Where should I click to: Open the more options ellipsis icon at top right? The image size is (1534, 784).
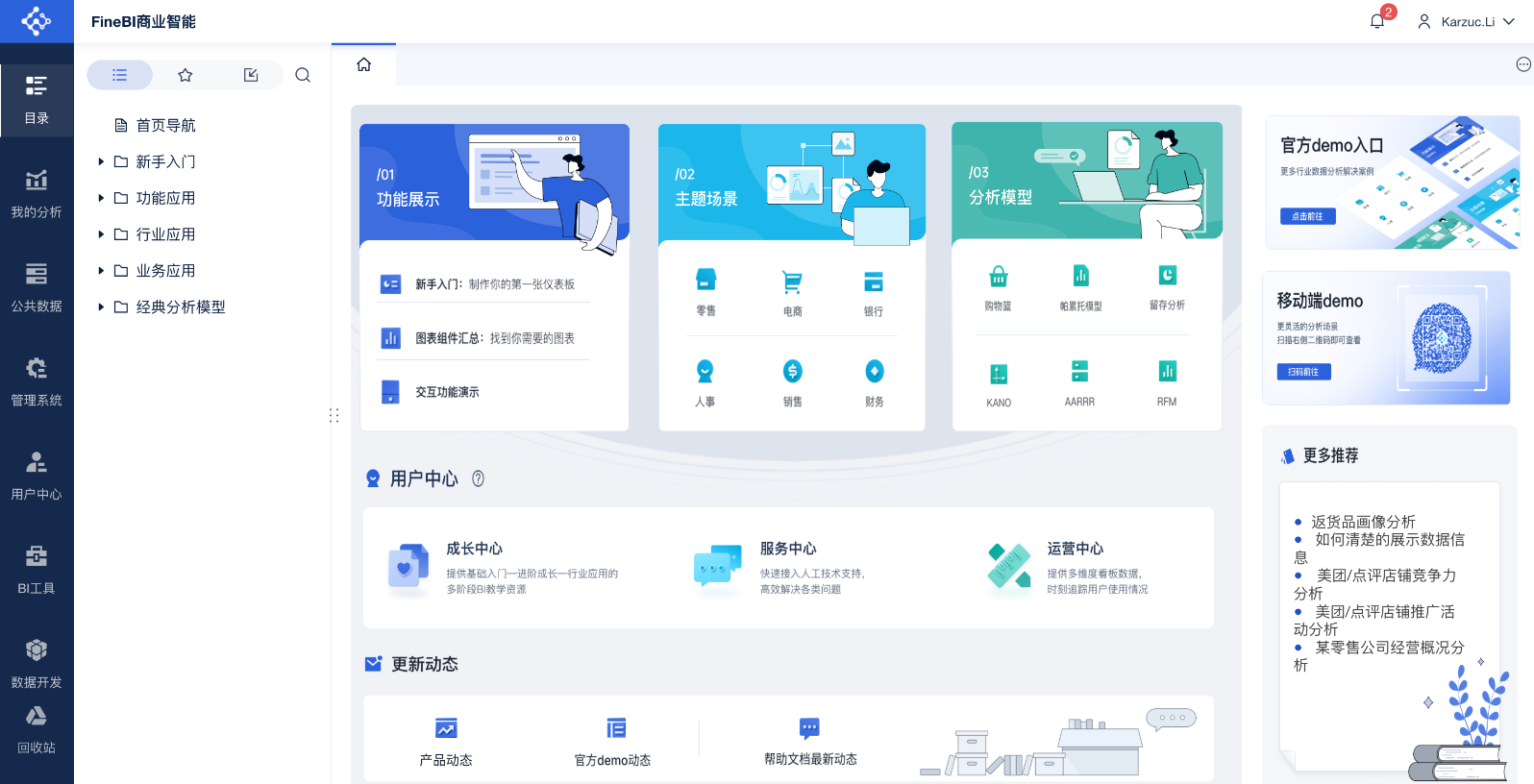click(1523, 64)
